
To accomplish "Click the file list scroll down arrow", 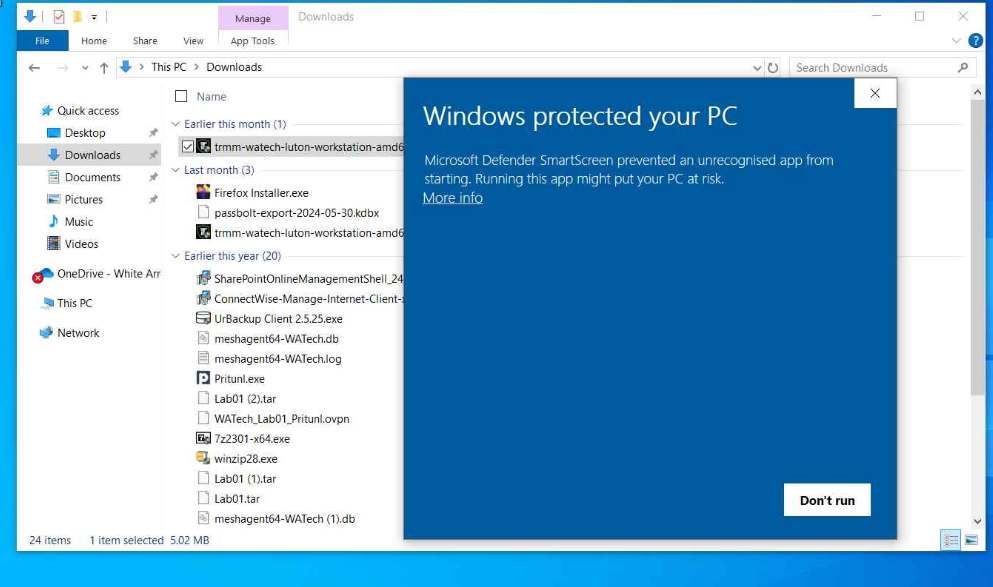I will click(977, 522).
